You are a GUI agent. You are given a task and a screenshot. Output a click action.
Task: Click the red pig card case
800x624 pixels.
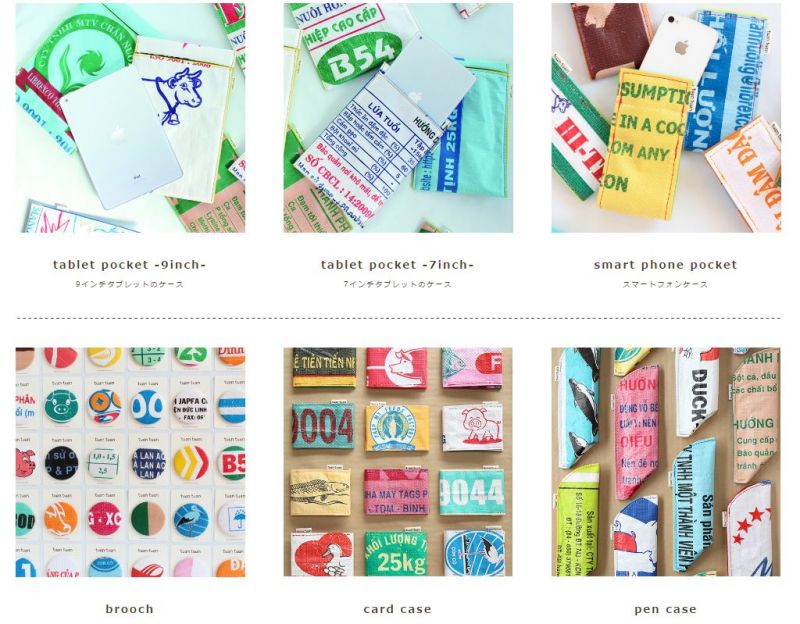click(472, 427)
